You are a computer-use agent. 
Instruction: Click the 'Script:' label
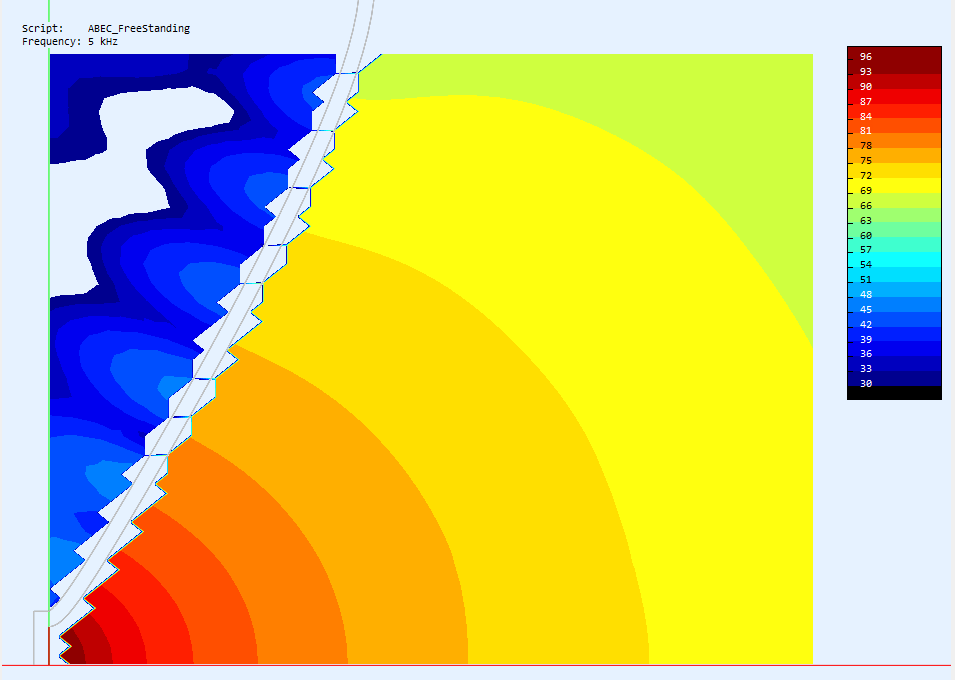43,28
